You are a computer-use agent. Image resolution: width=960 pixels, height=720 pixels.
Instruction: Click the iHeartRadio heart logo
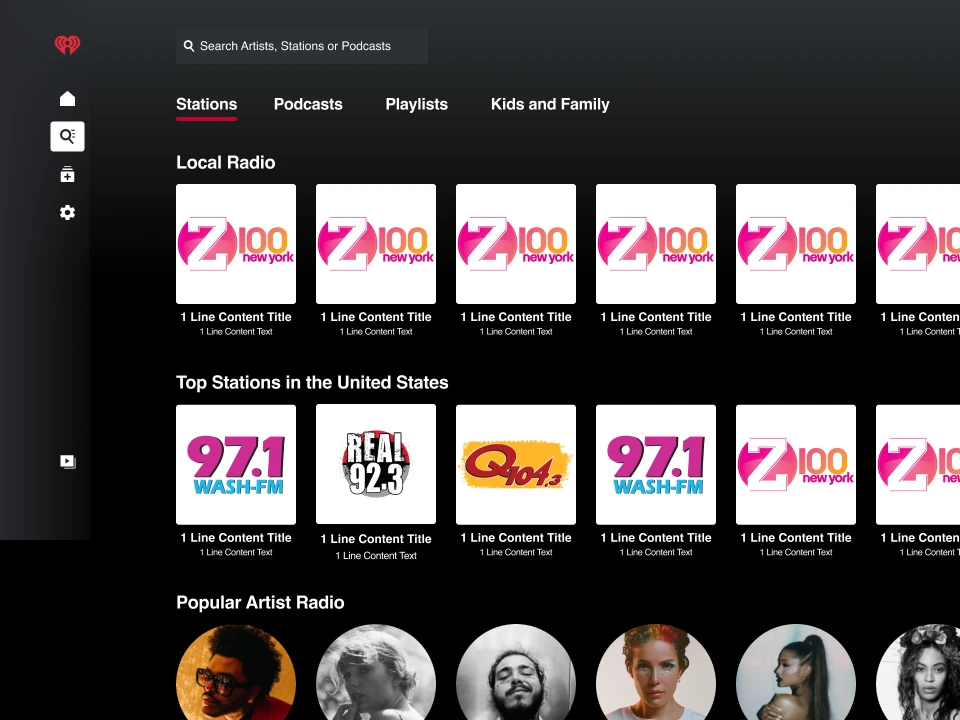(67, 45)
